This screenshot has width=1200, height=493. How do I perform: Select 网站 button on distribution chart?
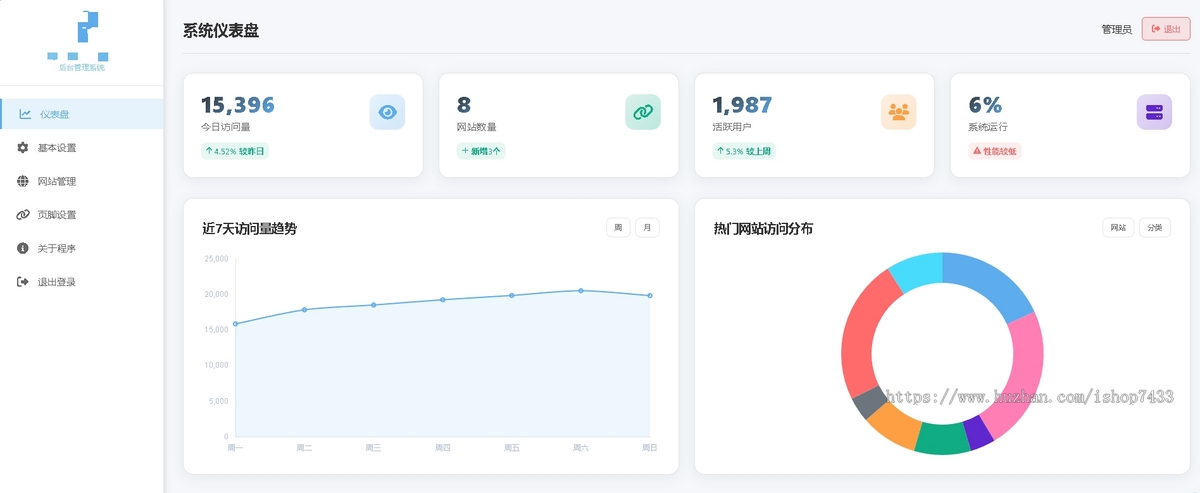coord(1117,228)
